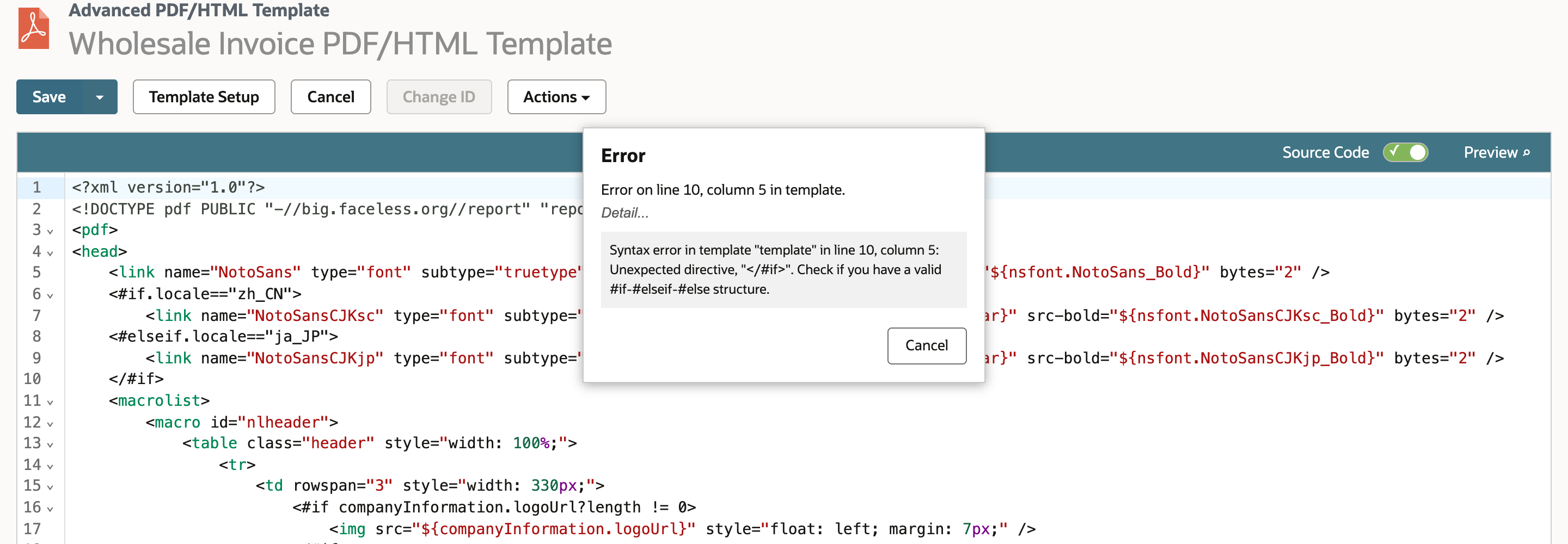Click the Wholesale Invoice PDF/HTML Template title
The width and height of the screenshot is (1568, 544).
pos(340,44)
